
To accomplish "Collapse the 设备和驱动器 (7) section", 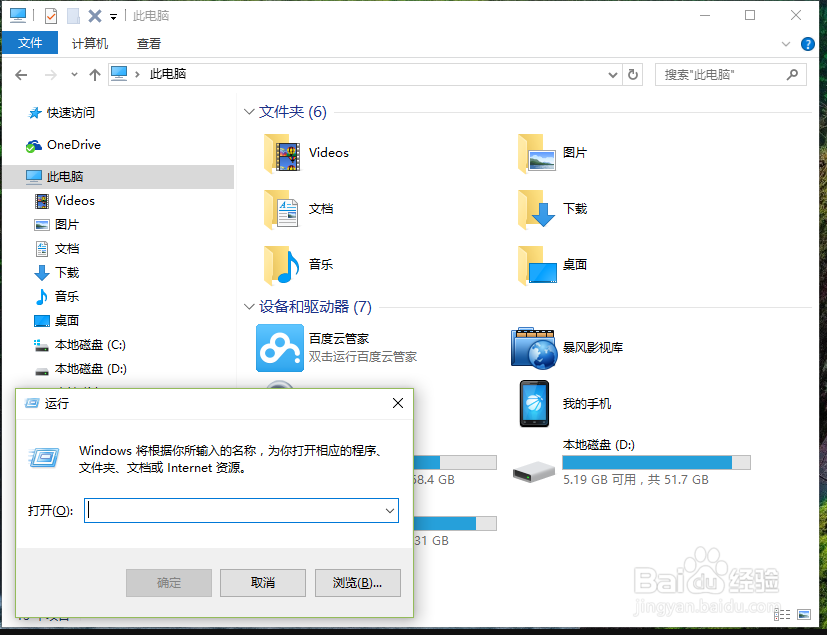I will (x=248, y=307).
